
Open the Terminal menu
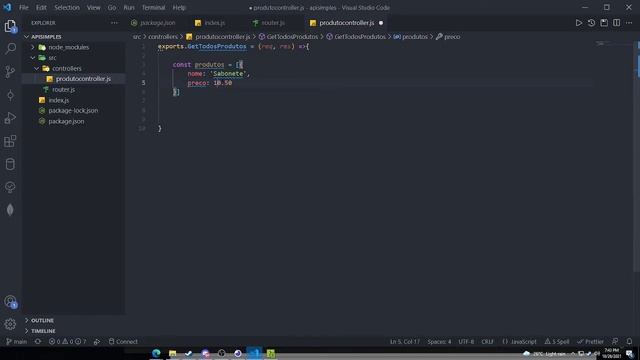pyautogui.click(x=153, y=7)
